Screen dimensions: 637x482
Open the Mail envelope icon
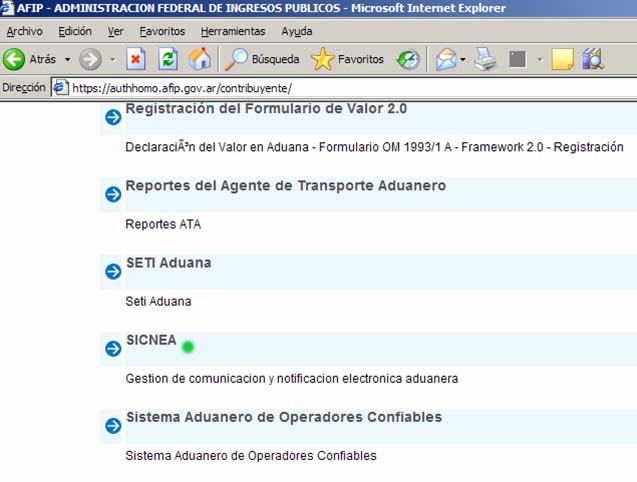tap(446, 59)
